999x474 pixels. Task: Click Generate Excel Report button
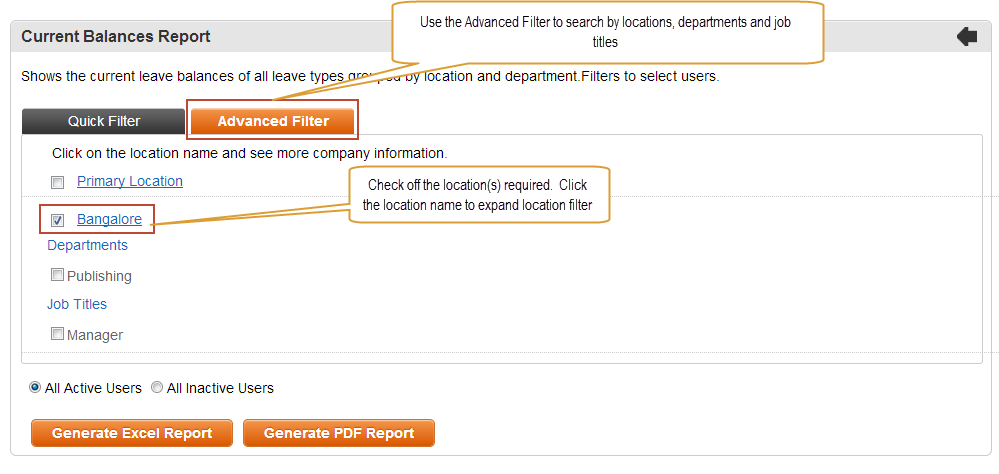[132, 433]
